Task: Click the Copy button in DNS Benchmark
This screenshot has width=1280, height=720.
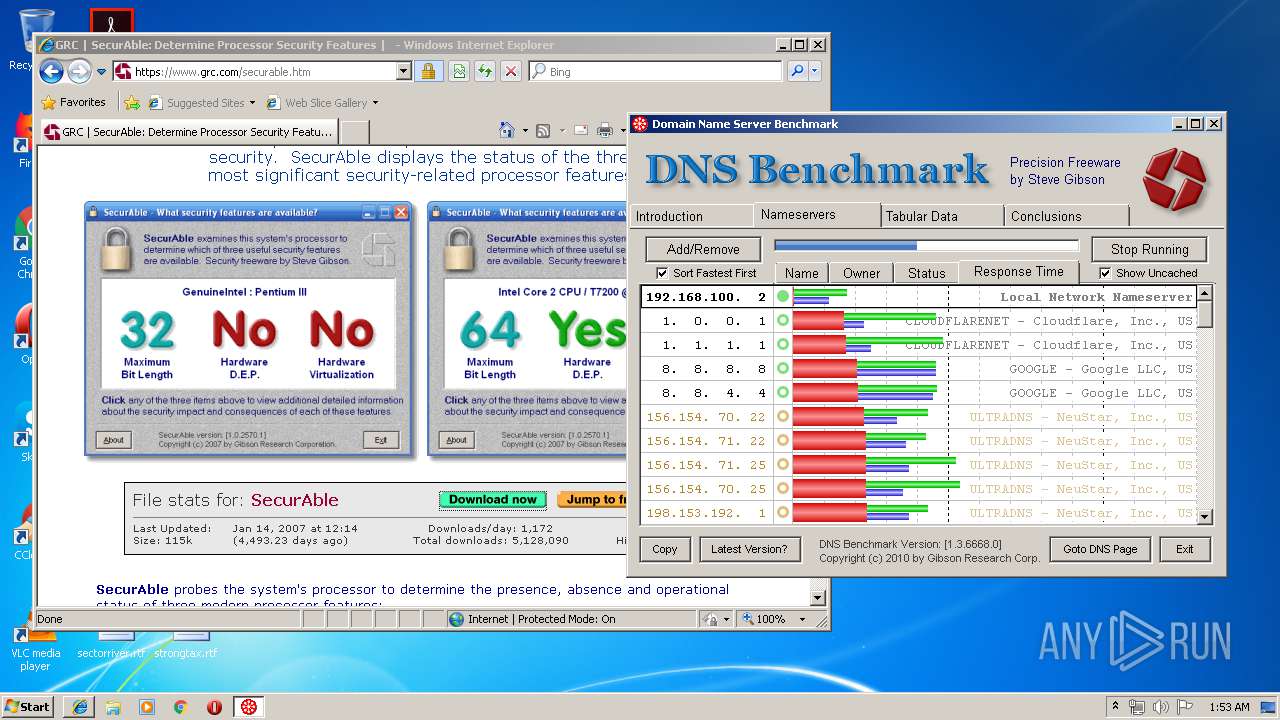Action: tap(665, 549)
